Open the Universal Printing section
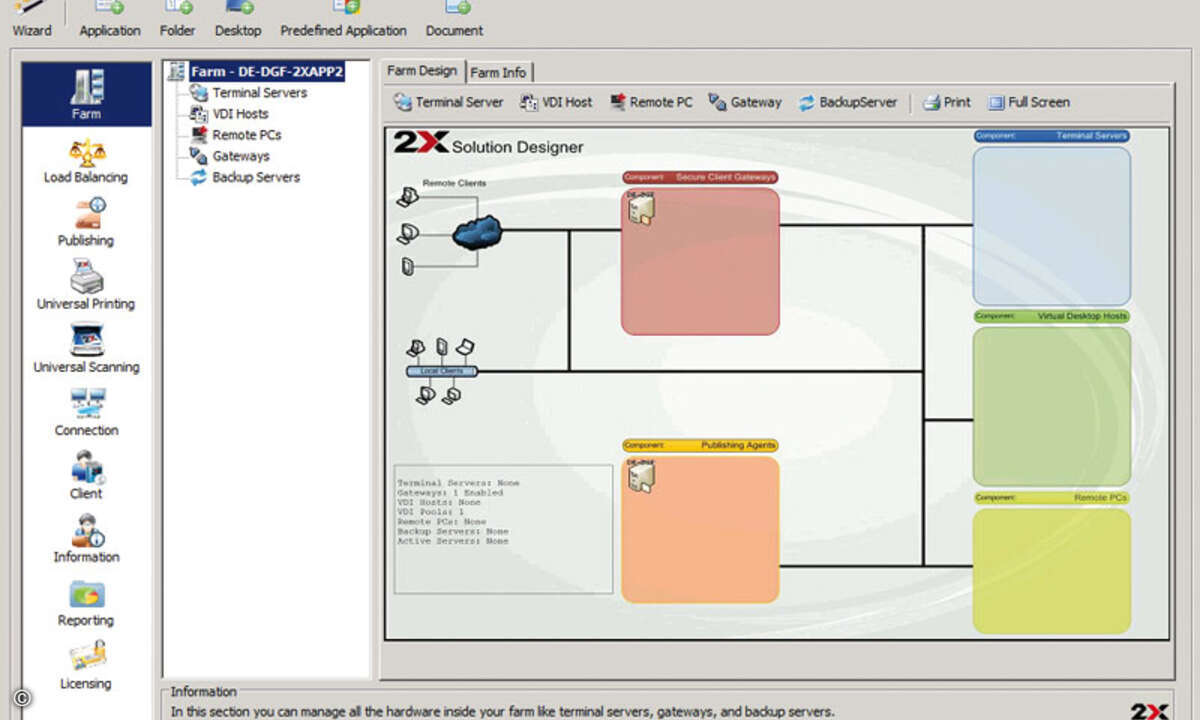This screenshot has width=1200, height=720. (x=86, y=285)
